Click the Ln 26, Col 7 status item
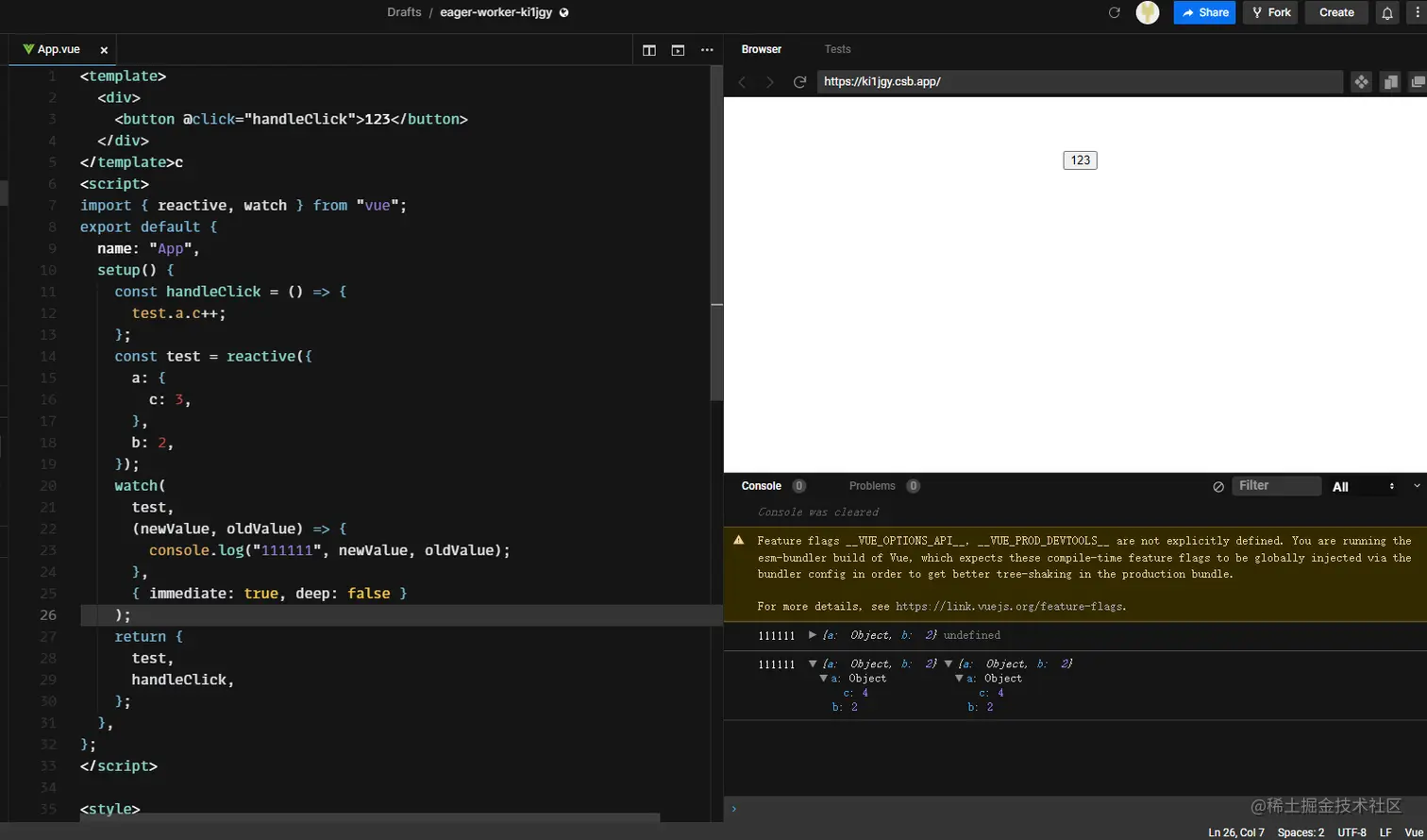Screen dimensions: 1427x840 [1236, 832]
